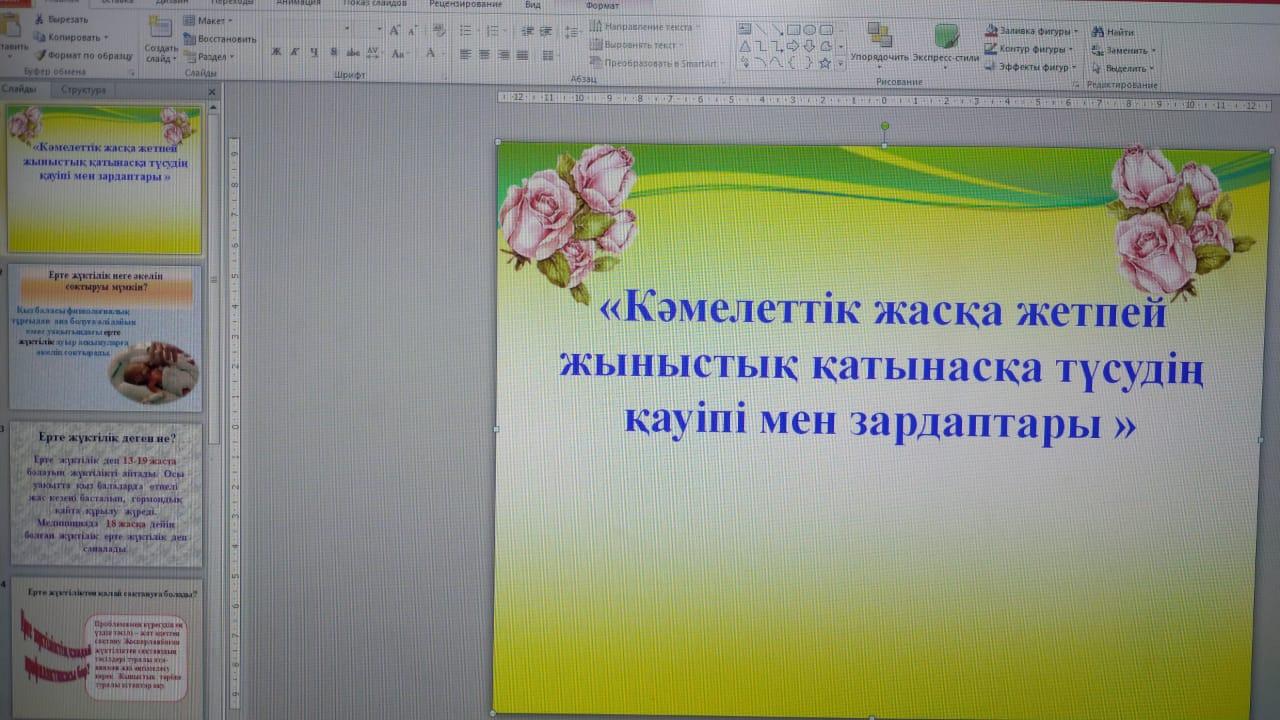Open the Вид ribbon tab

pyautogui.click(x=534, y=4)
